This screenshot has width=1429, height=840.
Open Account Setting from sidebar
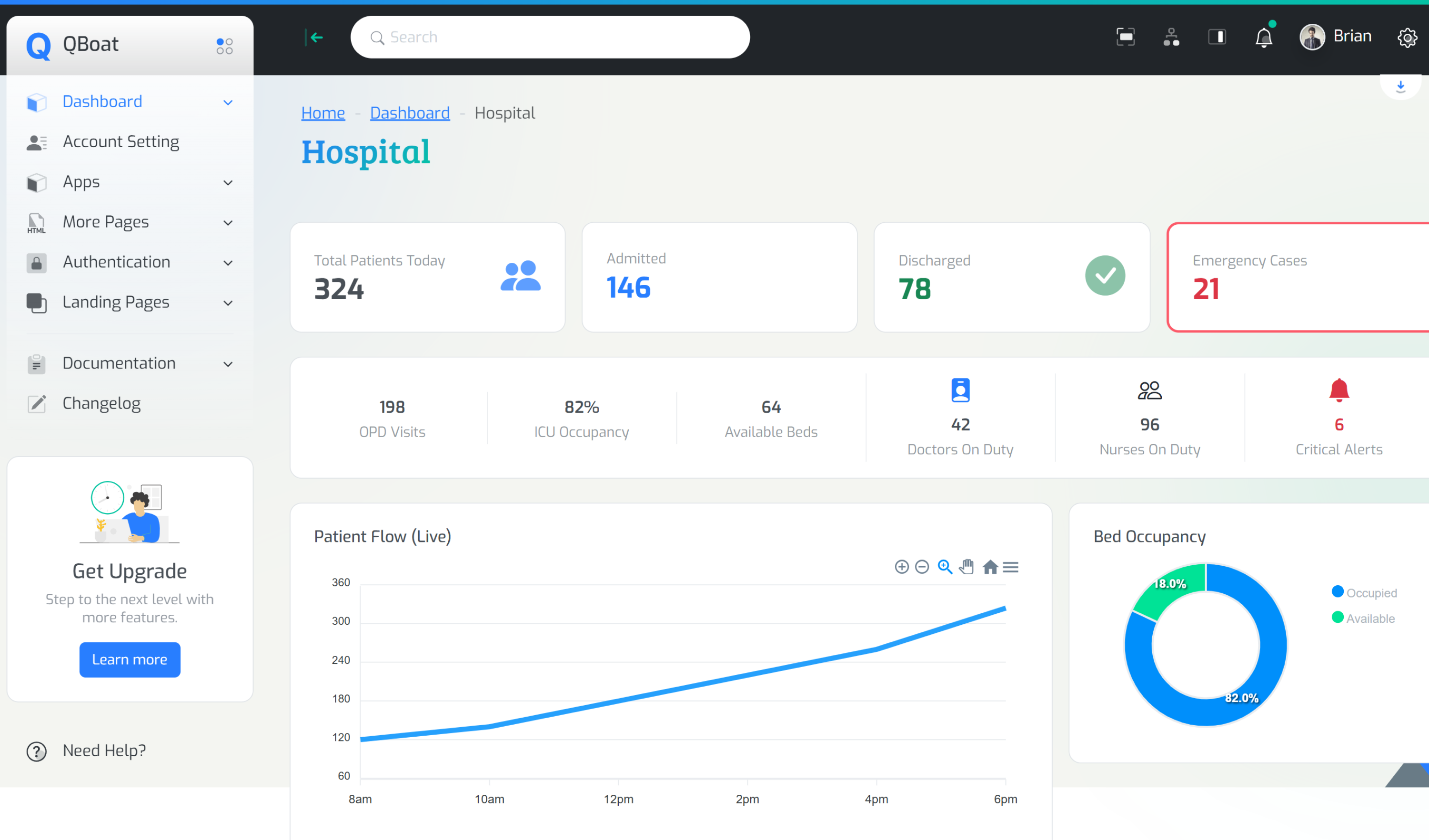pos(121,142)
